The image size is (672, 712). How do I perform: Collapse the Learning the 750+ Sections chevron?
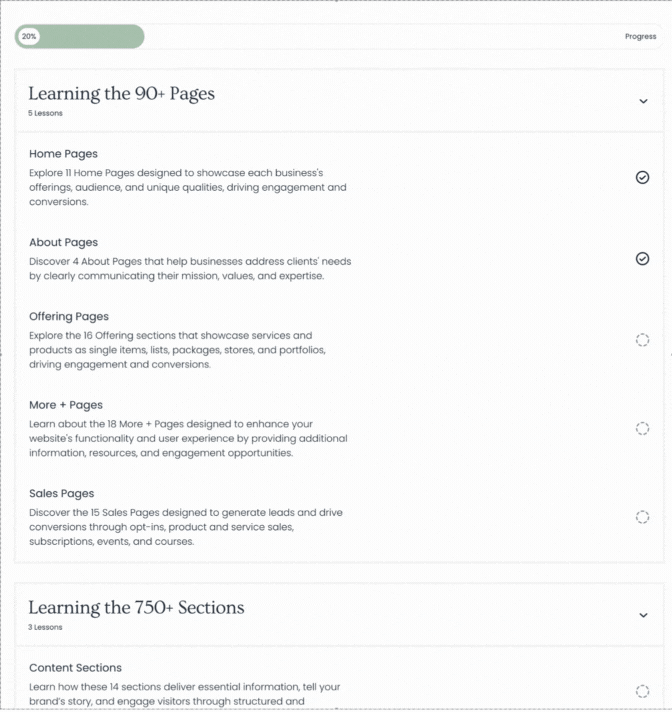click(x=643, y=615)
